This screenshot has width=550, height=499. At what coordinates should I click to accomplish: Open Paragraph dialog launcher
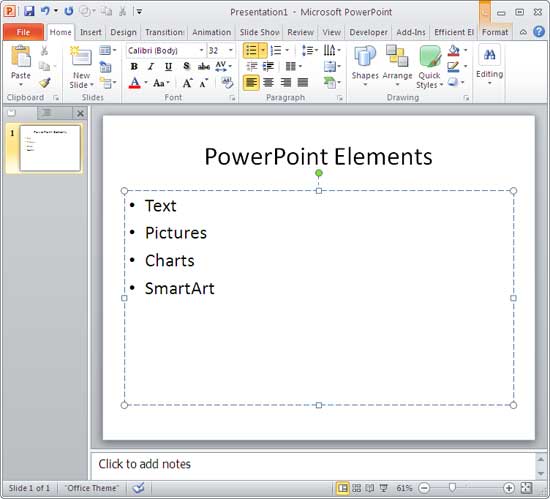click(340, 98)
